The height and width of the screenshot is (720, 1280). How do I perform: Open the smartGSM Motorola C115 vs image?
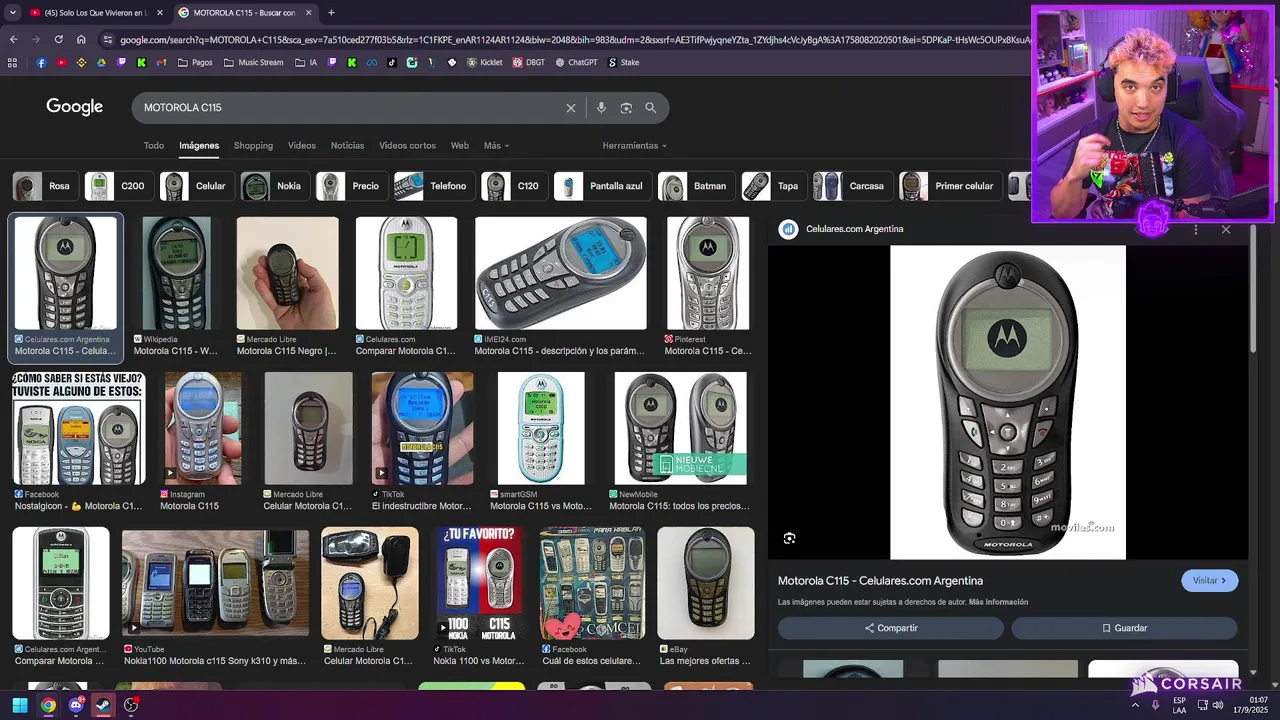pyautogui.click(x=541, y=428)
